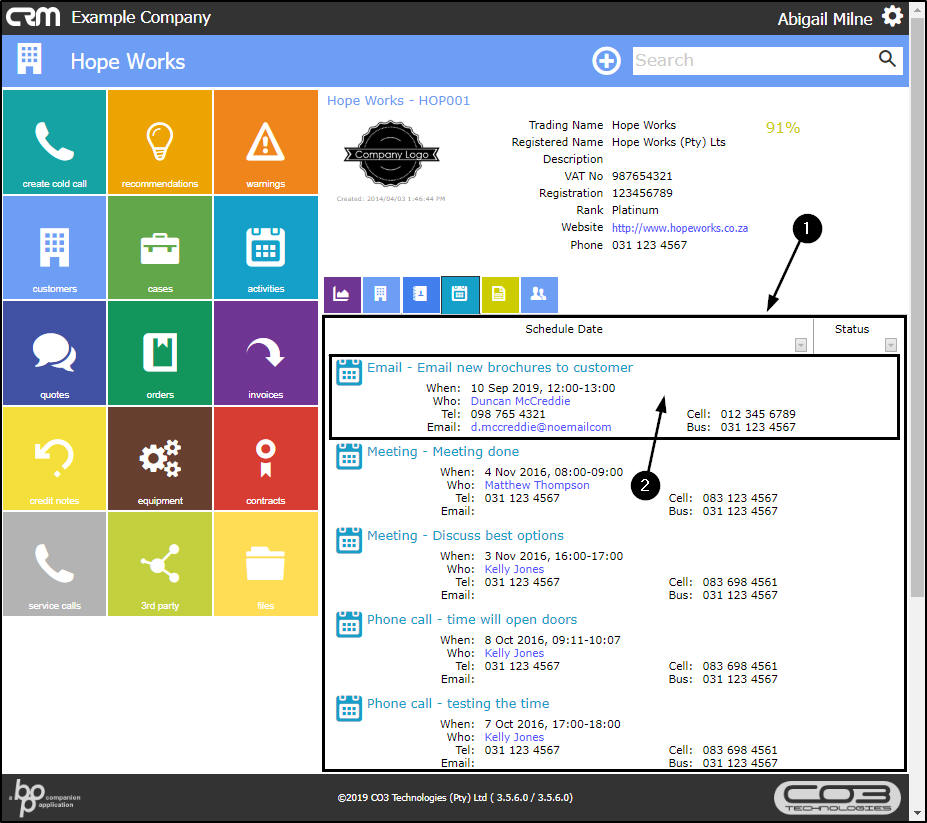927x823 pixels.
Task: Open the customers tile
Action: 54,247
